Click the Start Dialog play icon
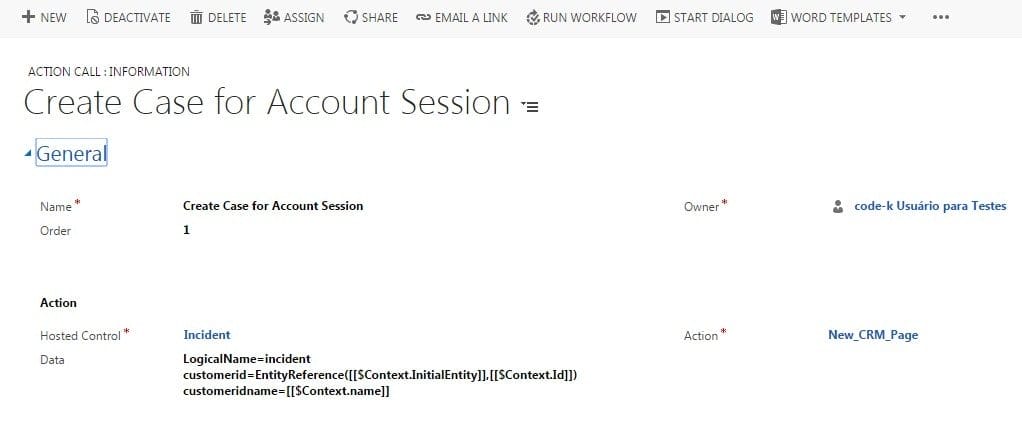The image size is (1022, 434). [663, 17]
